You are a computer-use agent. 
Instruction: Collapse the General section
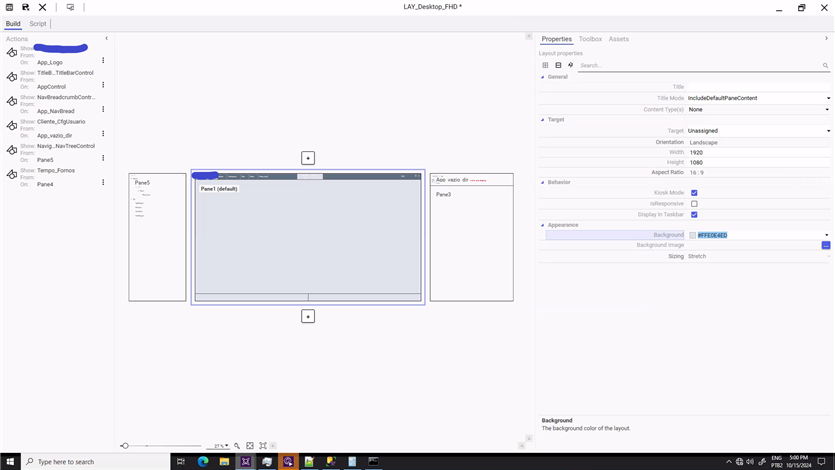pos(543,77)
